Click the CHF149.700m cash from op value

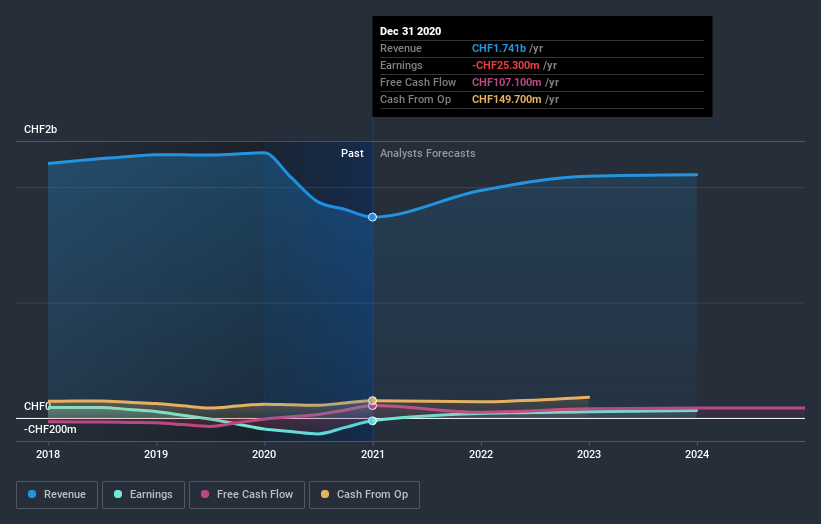(506, 99)
